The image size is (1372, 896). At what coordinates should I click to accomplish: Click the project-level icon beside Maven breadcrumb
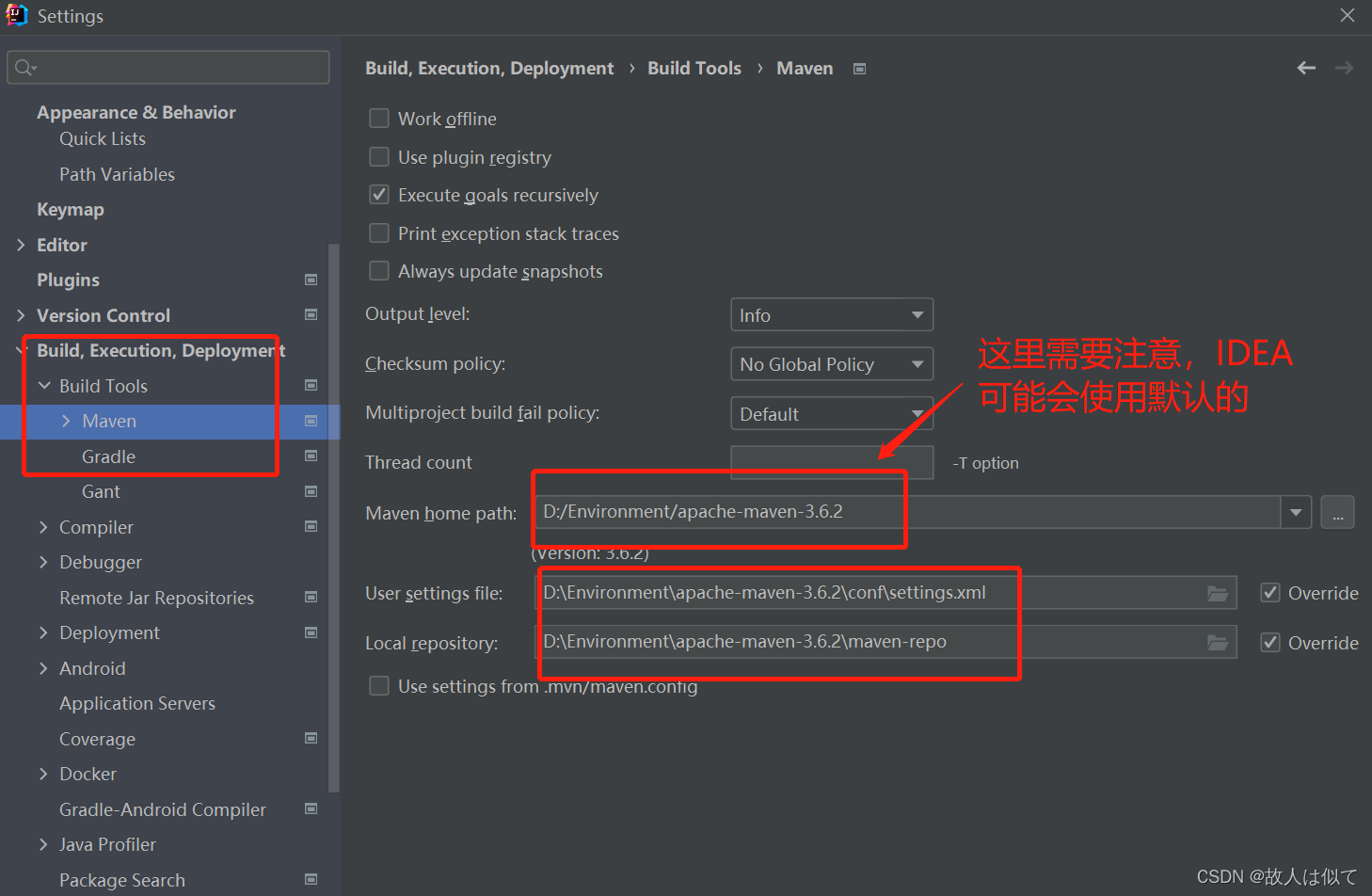(x=859, y=69)
